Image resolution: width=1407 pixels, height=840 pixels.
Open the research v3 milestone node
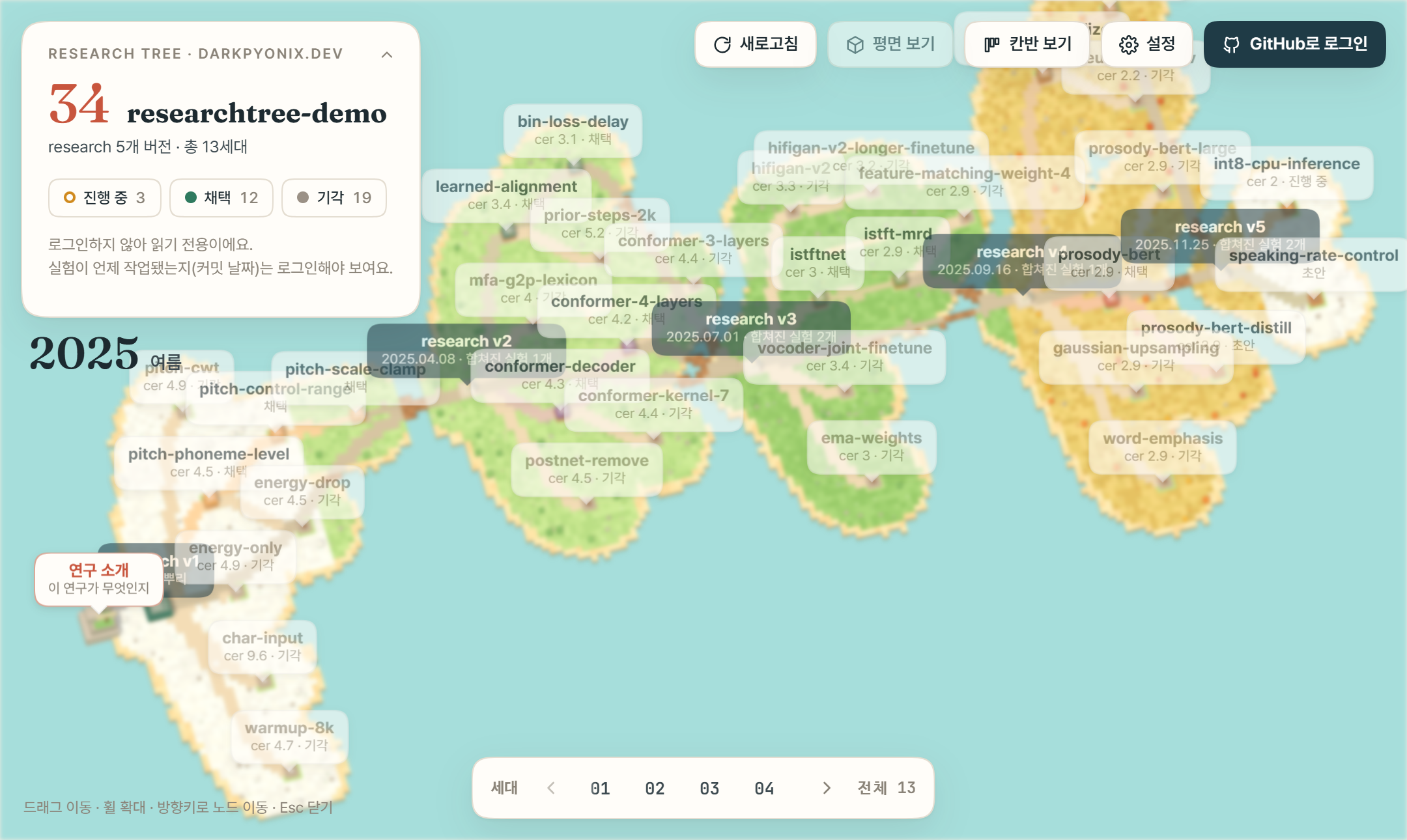coord(751,328)
